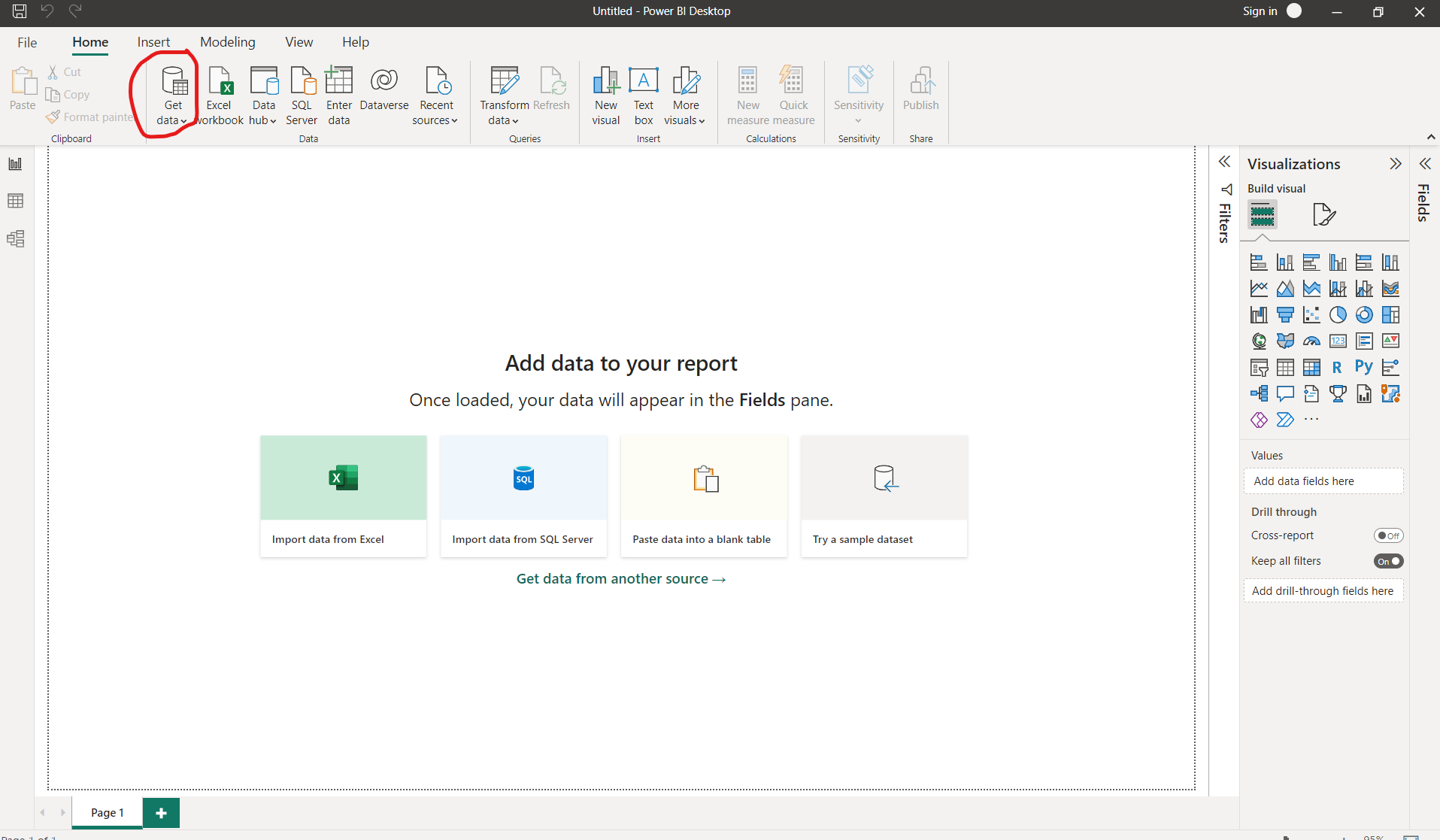Switch to Model view in the left sidebar
Image resolution: width=1440 pixels, height=840 pixels.
coord(15,238)
